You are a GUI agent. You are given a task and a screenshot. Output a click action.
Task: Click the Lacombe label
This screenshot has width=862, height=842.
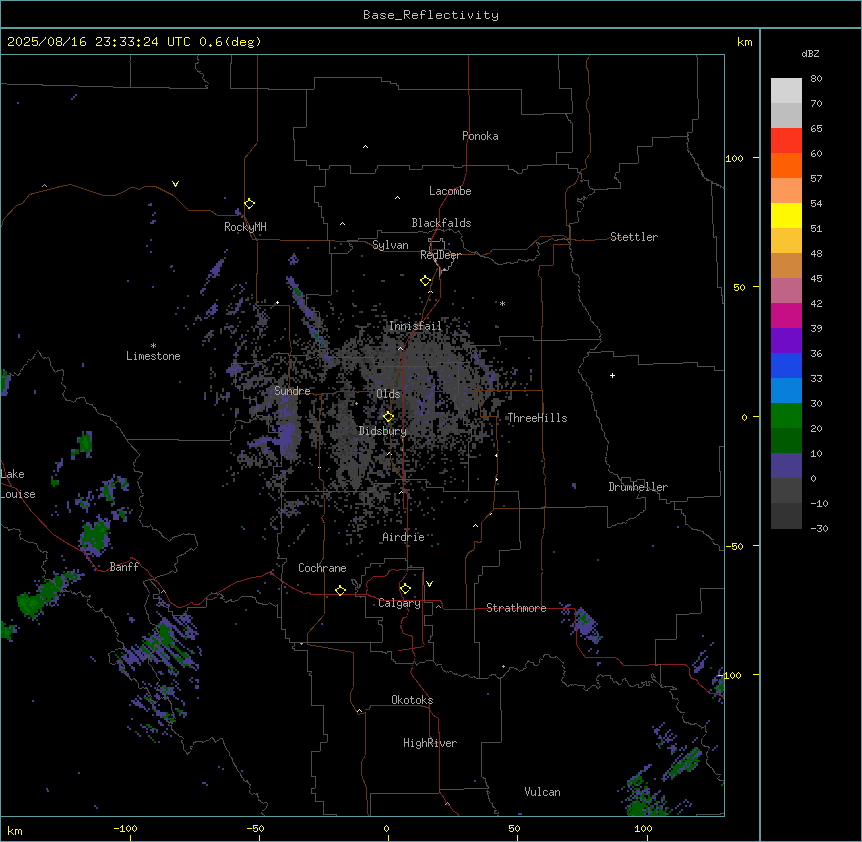pyautogui.click(x=450, y=191)
